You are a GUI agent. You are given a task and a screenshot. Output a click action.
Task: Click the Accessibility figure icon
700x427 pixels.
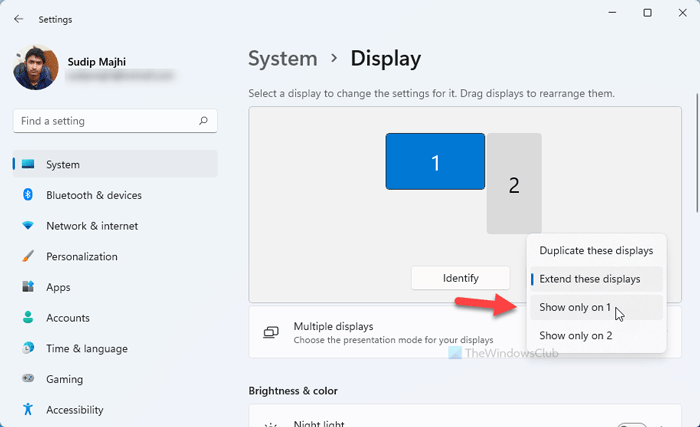pyautogui.click(x=28, y=410)
